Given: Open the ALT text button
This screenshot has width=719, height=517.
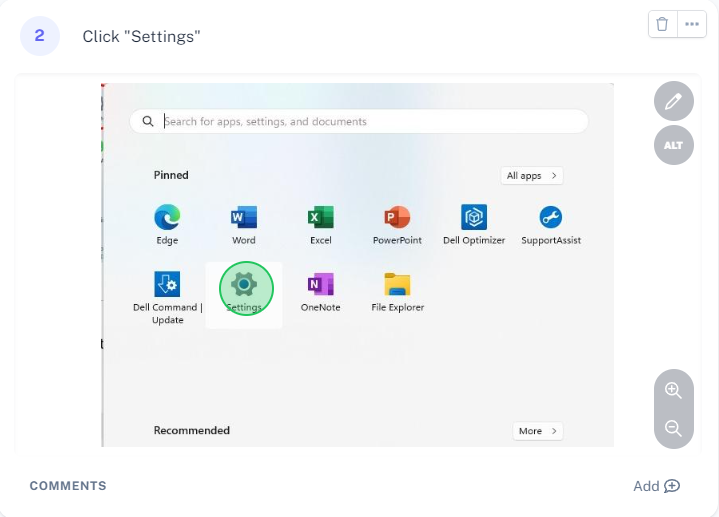Looking at the screenshot, I should 674,145.
